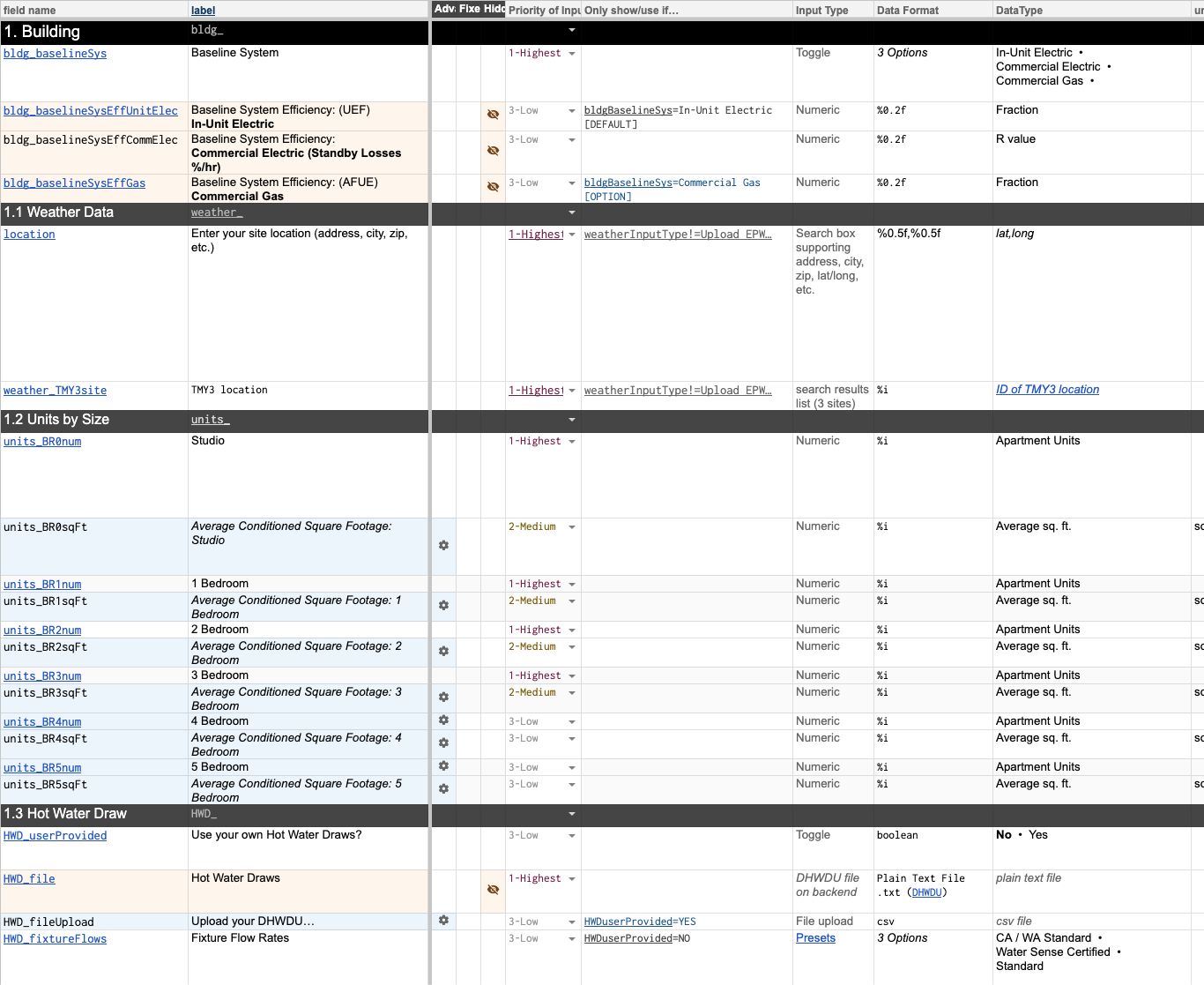Click the gear icon on the HWD_fileUpload row
The height and width of the screenshot is (985, 1204).
pyautogui.click(x=443, y=920)
